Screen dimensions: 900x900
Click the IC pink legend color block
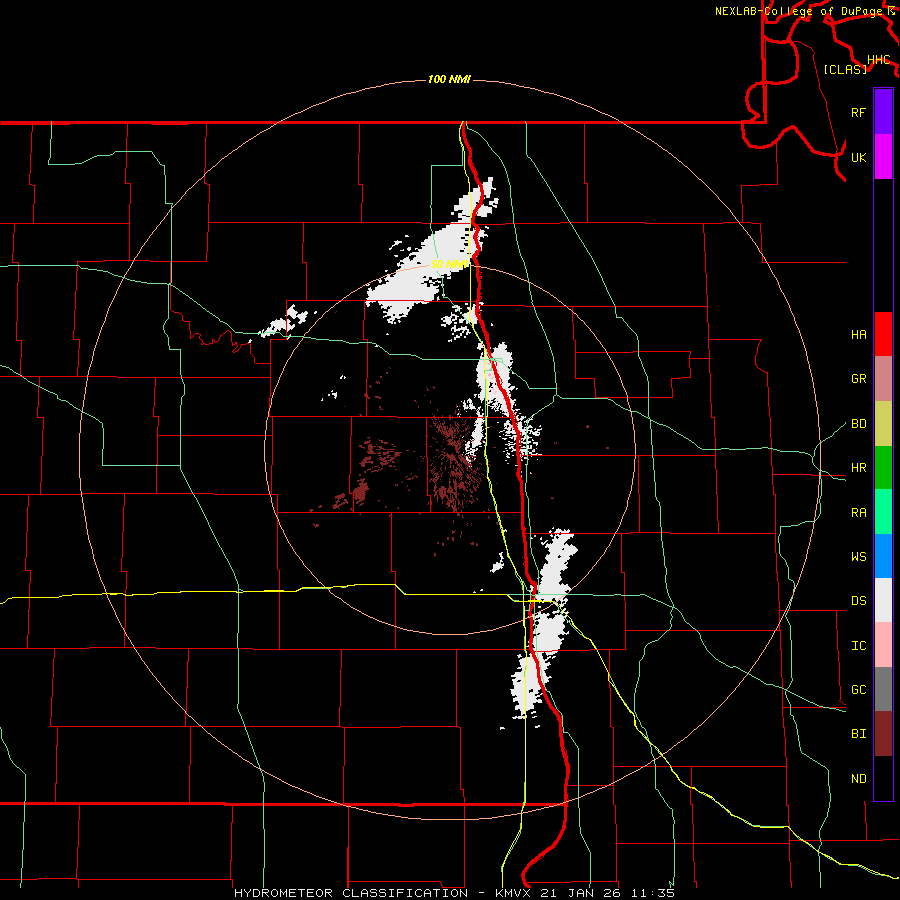point(883,645)
